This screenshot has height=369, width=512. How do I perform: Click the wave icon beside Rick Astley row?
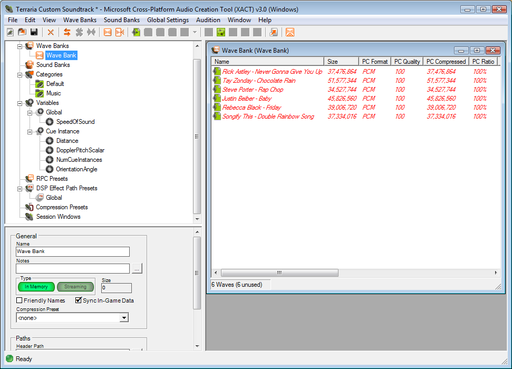click(217, 71)
